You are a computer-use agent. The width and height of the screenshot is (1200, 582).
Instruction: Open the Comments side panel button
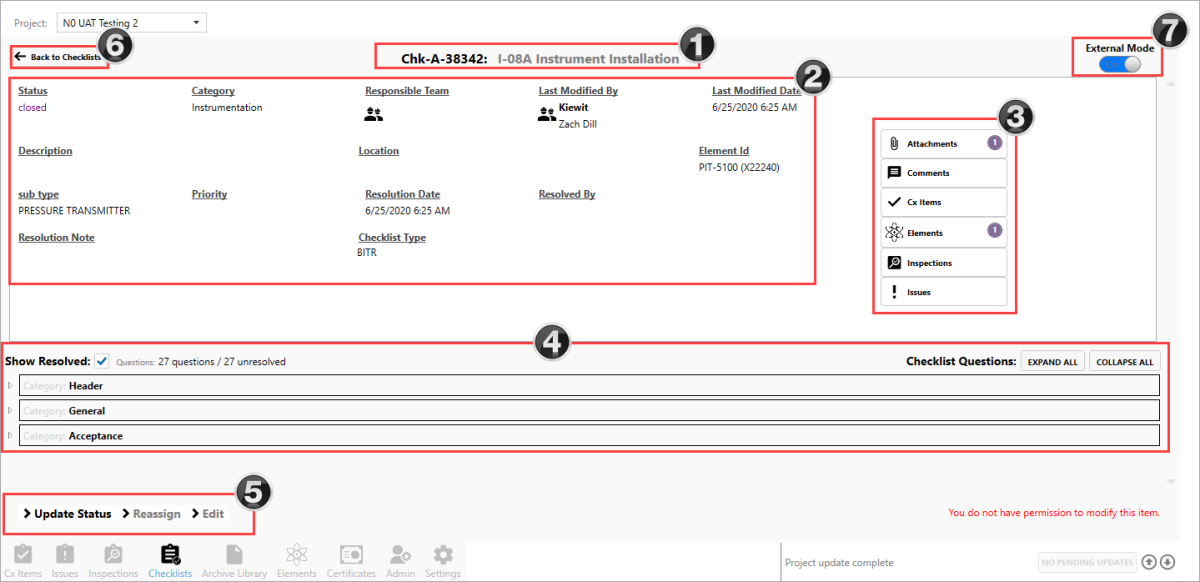[943, 173]
